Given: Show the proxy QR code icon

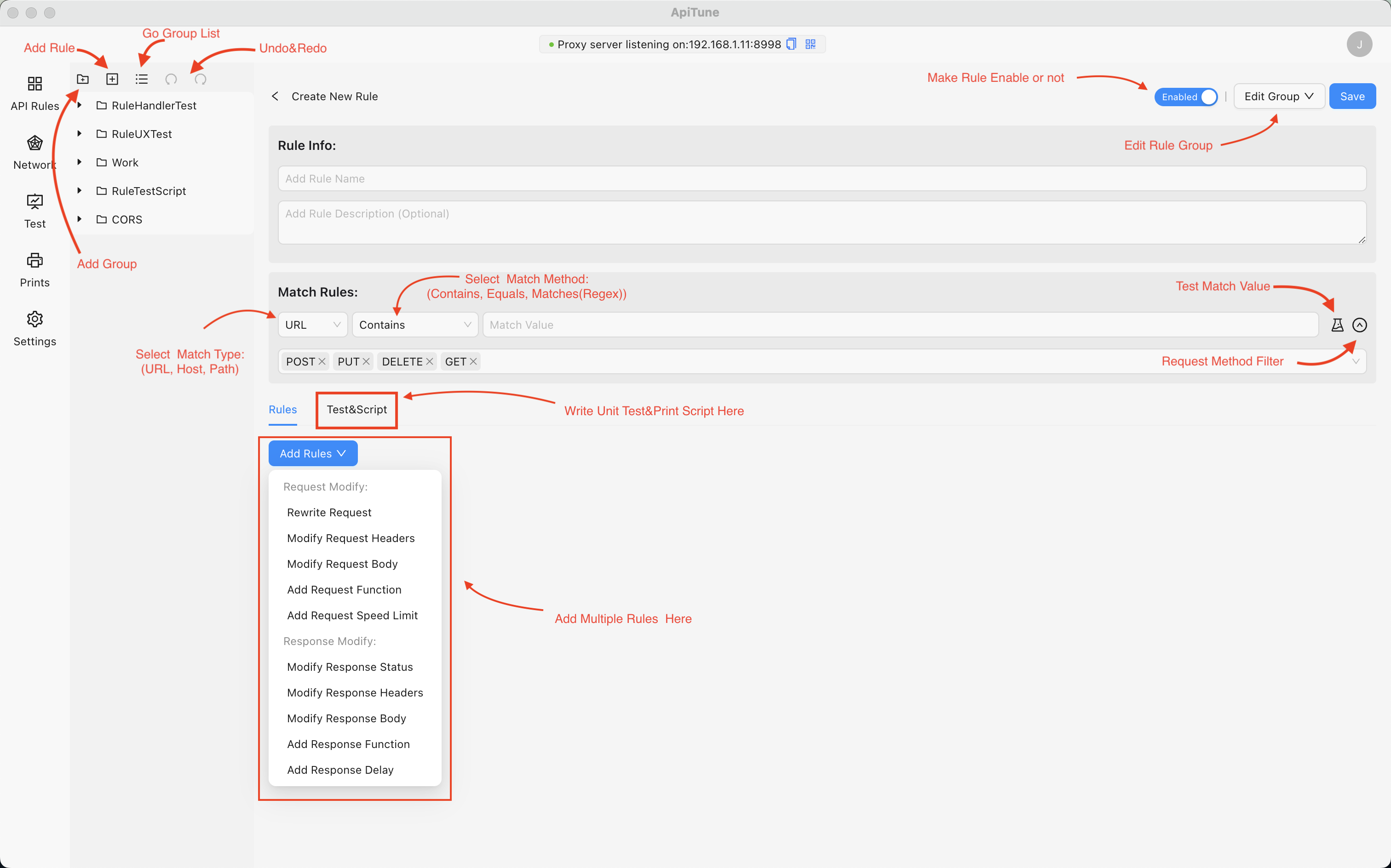Looking at the screenshot, I should 810,44.
